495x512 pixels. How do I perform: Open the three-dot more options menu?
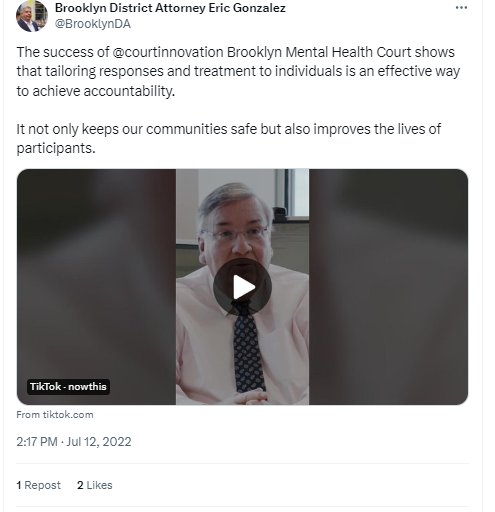pos(461,8)
